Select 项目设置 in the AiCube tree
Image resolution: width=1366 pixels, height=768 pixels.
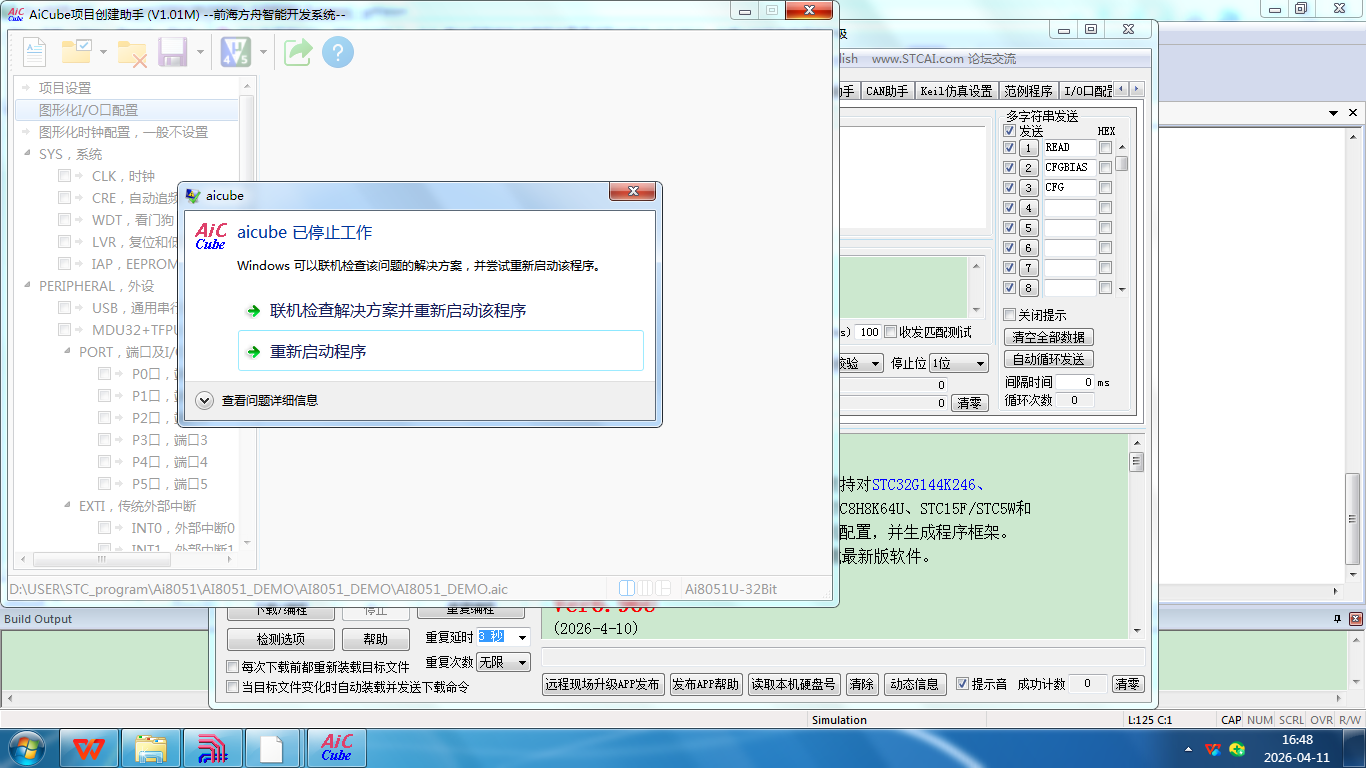[65, 88]
